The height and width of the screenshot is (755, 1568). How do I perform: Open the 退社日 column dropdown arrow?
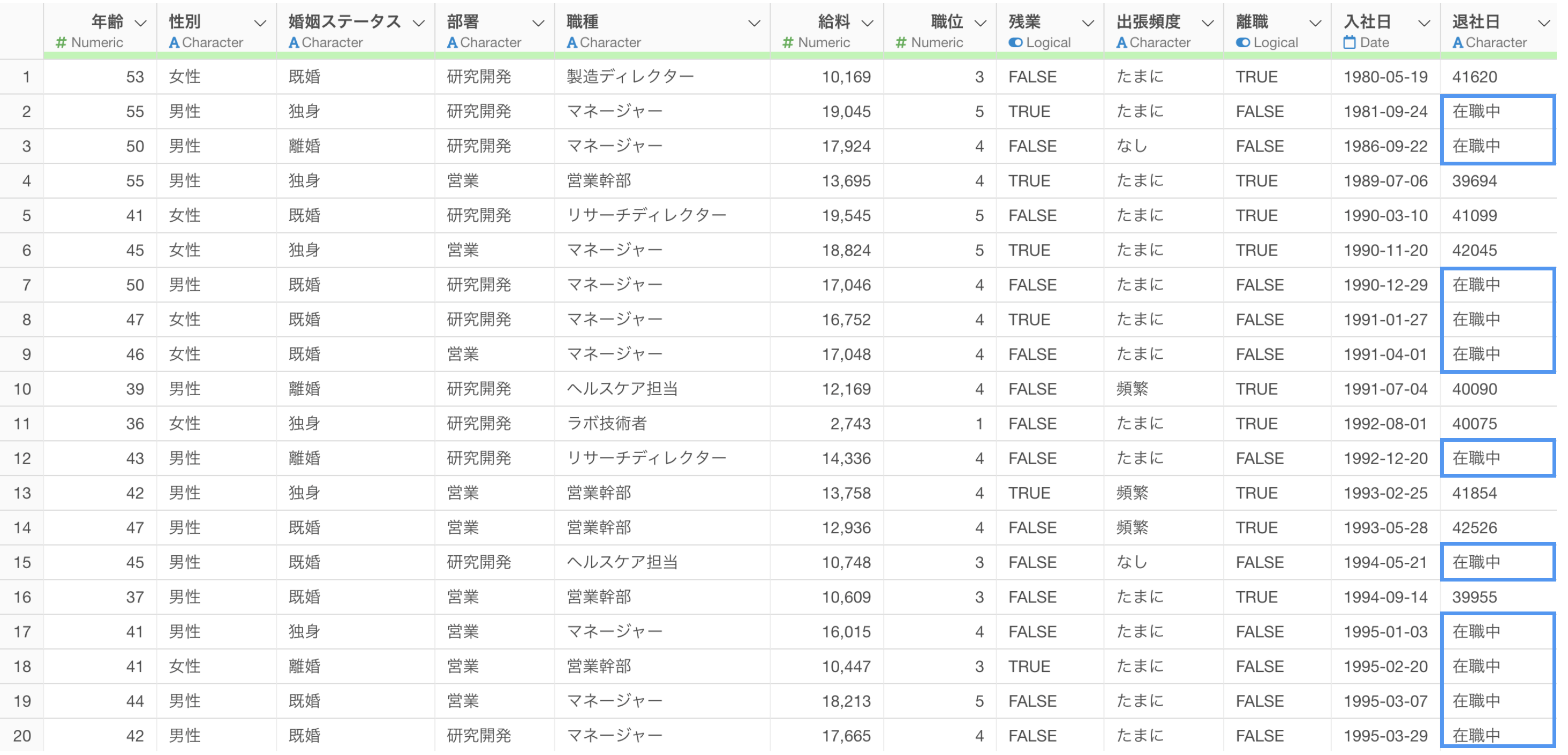click(1544, 23)
